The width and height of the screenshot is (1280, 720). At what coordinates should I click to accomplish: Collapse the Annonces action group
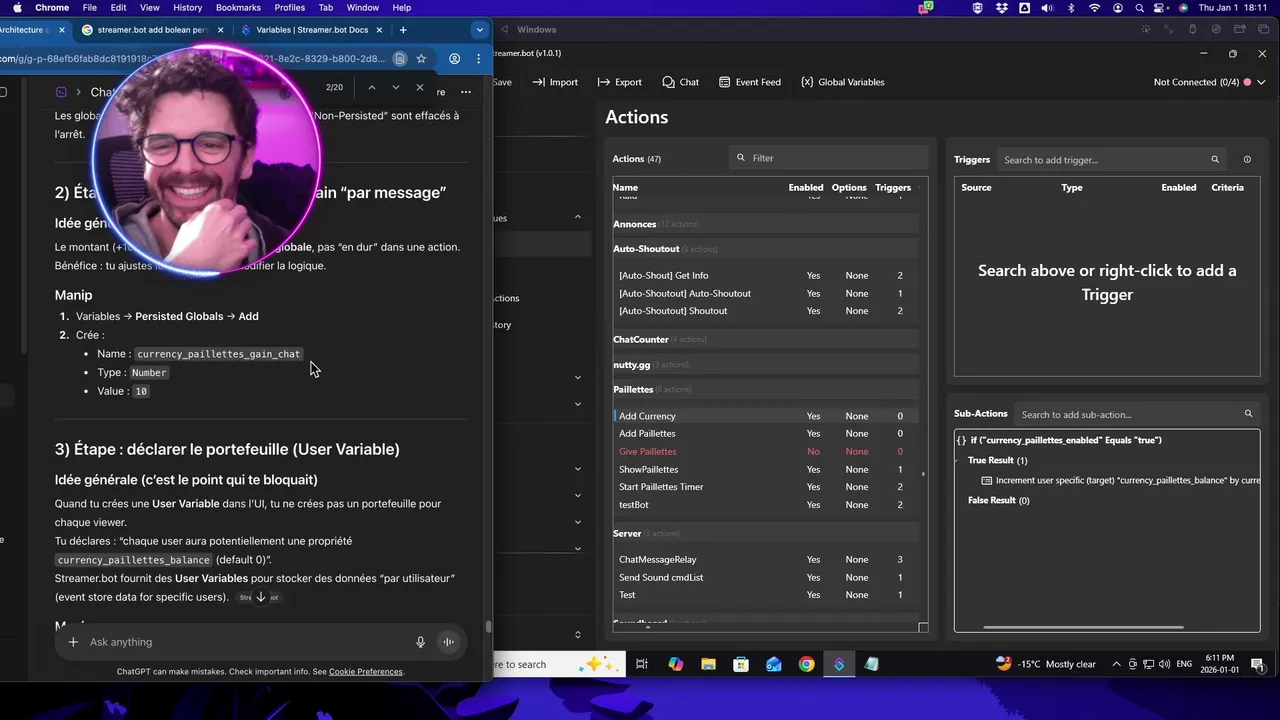click(x=765, y=224)
